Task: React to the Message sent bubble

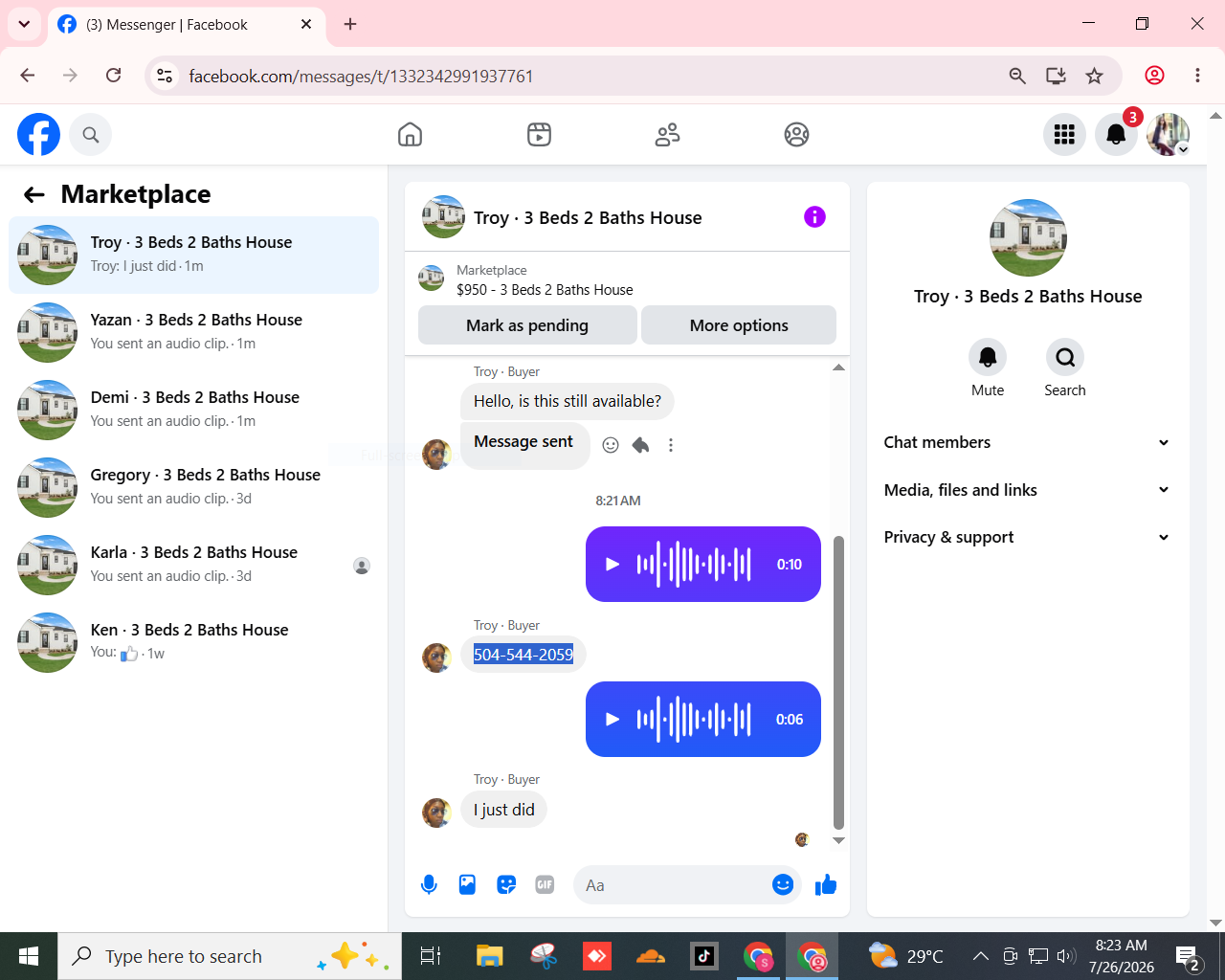Action: pyautogui.click(x=611, y=445)
